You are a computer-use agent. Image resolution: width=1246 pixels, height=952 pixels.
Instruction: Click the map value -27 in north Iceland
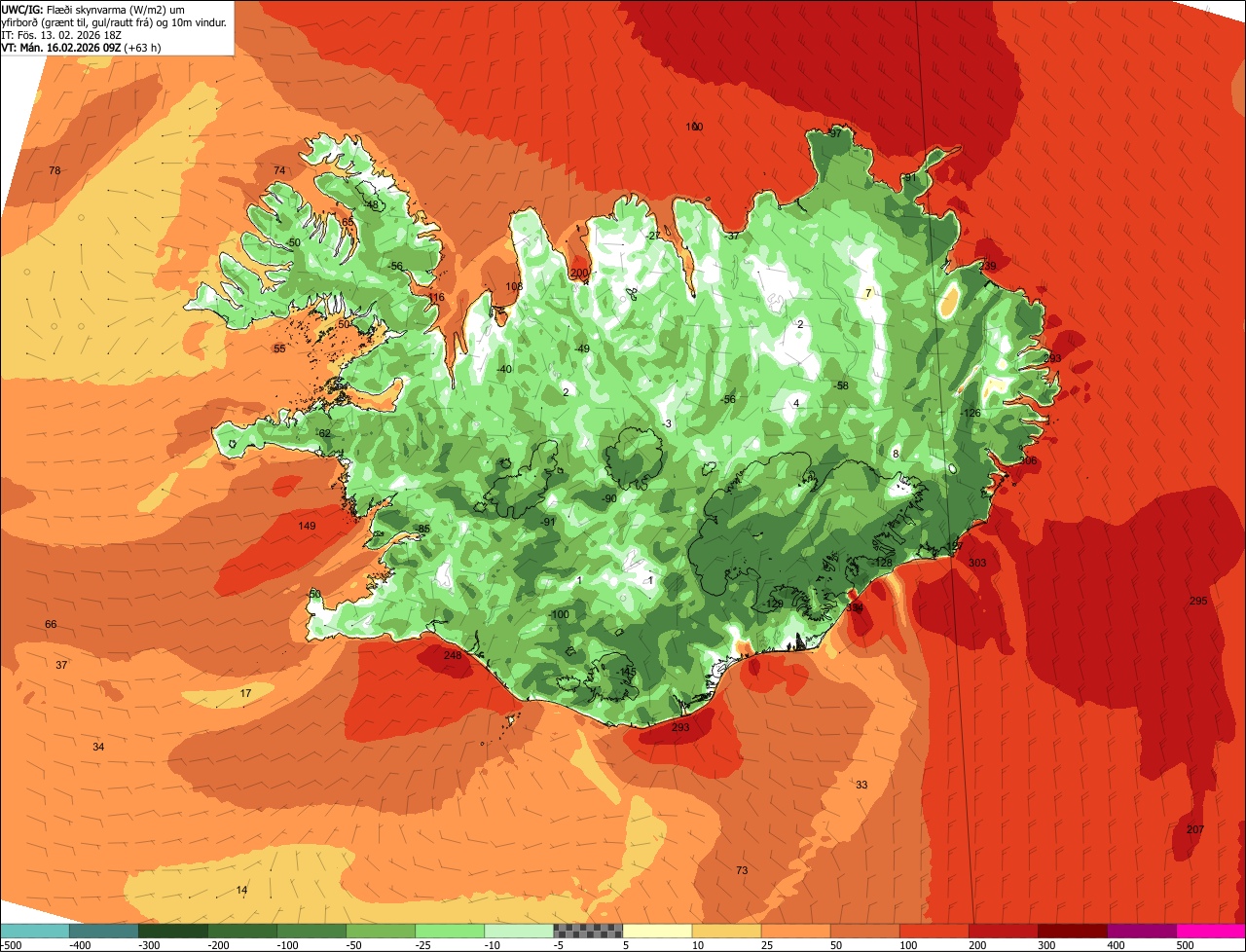[653, 237]
